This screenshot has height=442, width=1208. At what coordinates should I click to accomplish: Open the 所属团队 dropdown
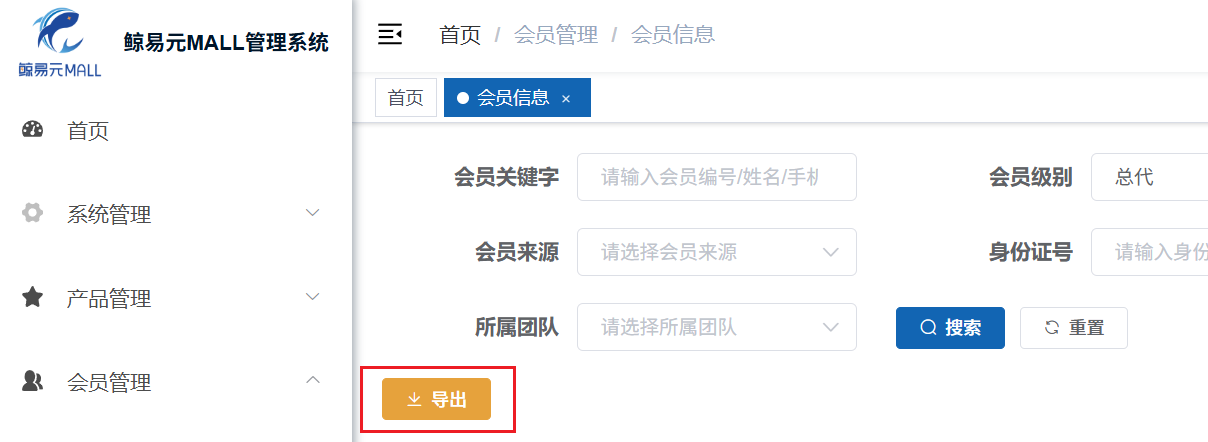[x=716, y=327]
